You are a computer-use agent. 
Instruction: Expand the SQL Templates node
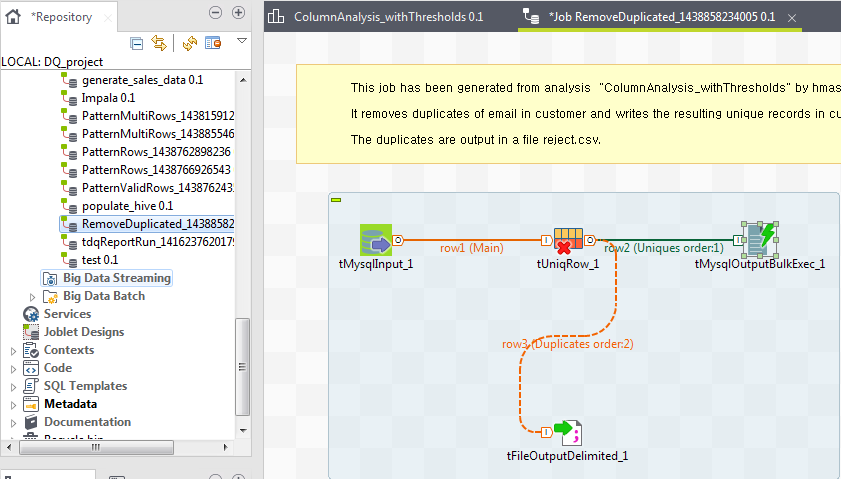[x=13, y=387]
